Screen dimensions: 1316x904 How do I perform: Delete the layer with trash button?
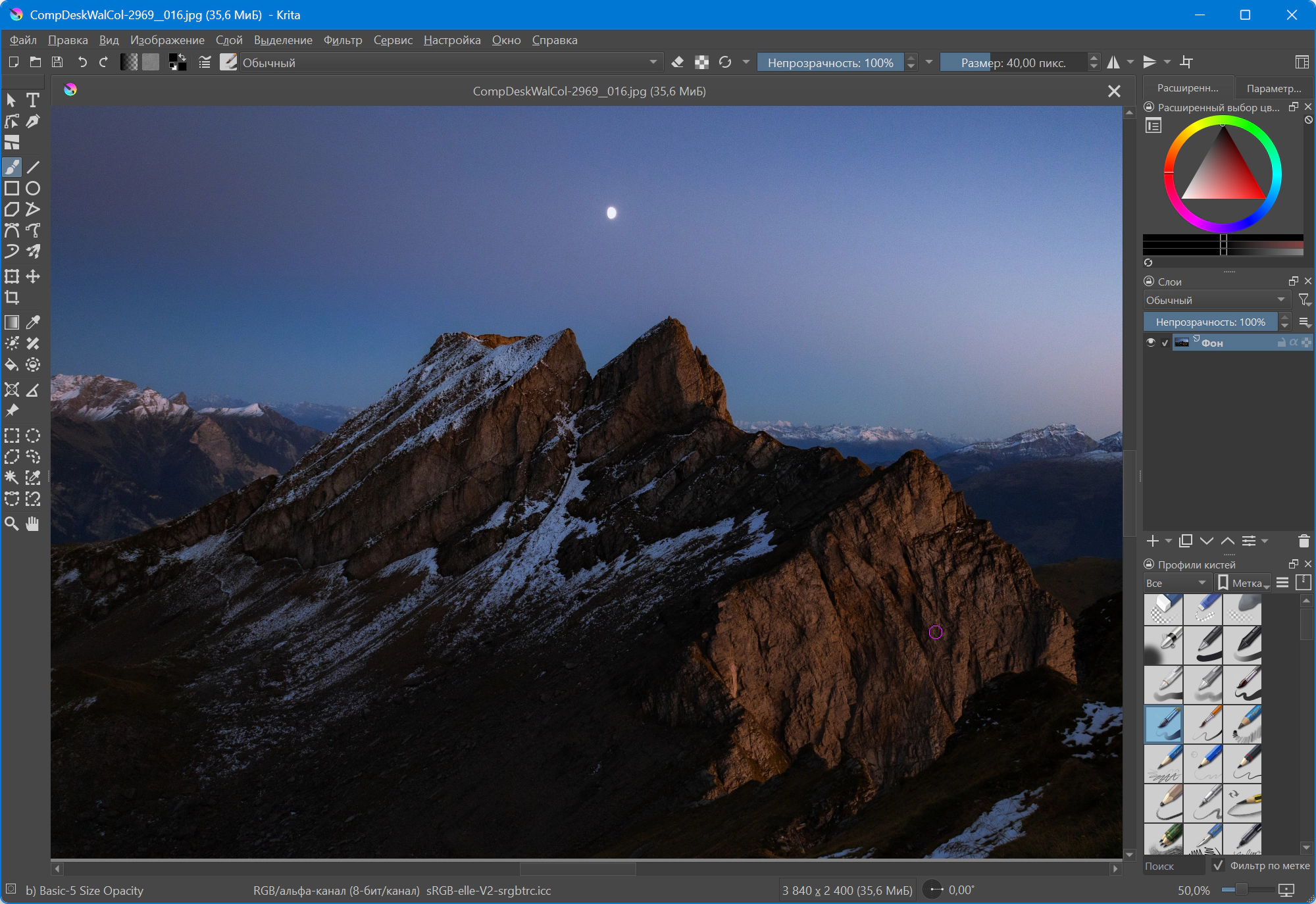(1303, 541)
